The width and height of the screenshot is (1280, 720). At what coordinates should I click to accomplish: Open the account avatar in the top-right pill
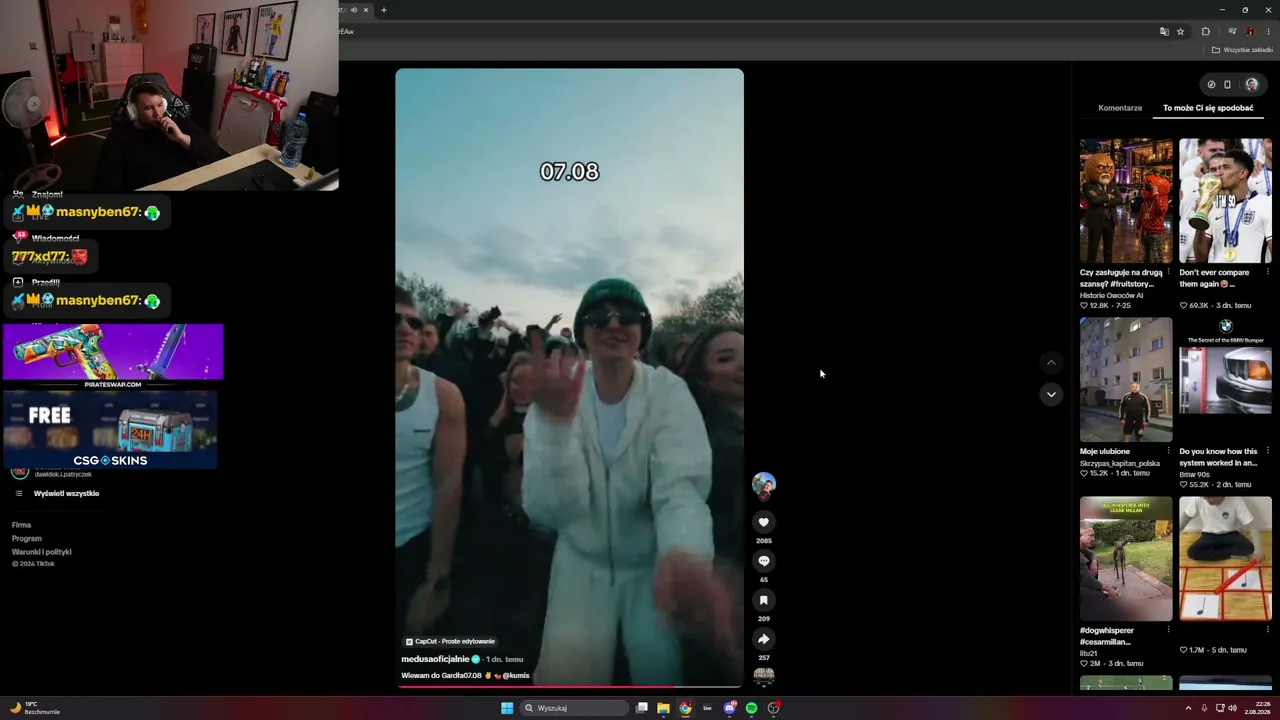pyautogui.click(x=1251, y=85)
